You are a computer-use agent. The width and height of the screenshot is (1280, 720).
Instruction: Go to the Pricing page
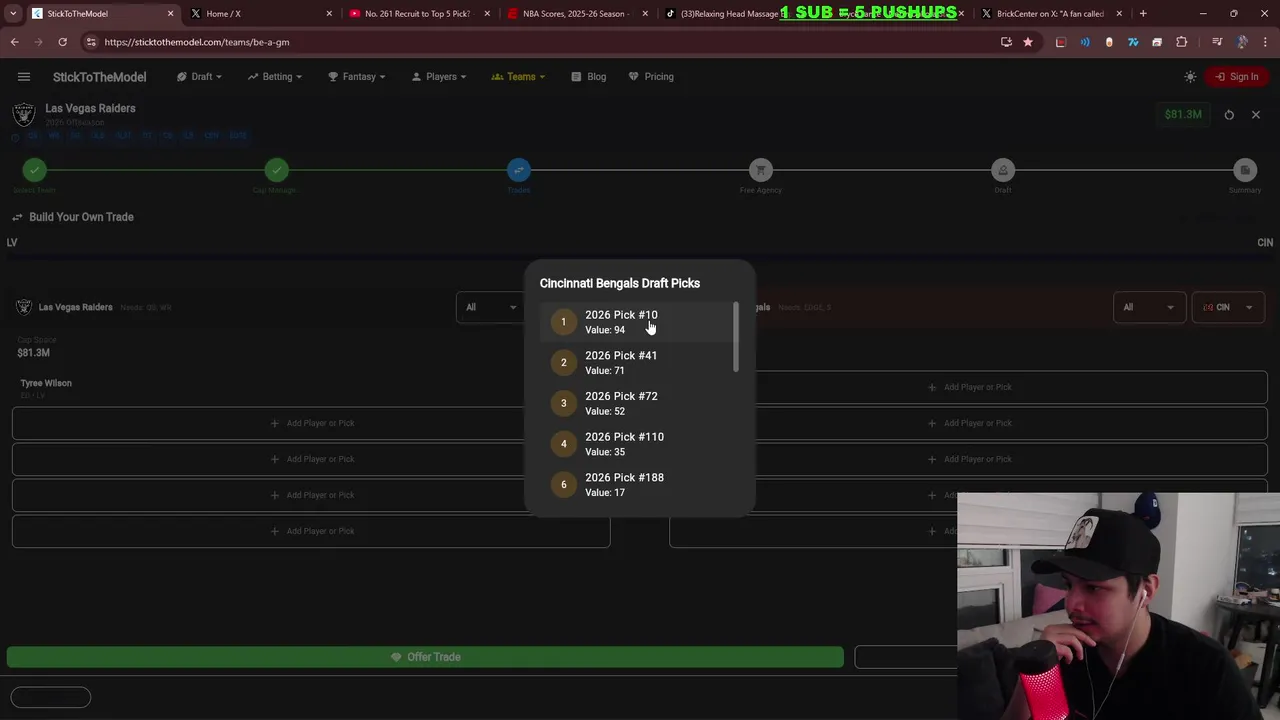[x=651, y=77]
